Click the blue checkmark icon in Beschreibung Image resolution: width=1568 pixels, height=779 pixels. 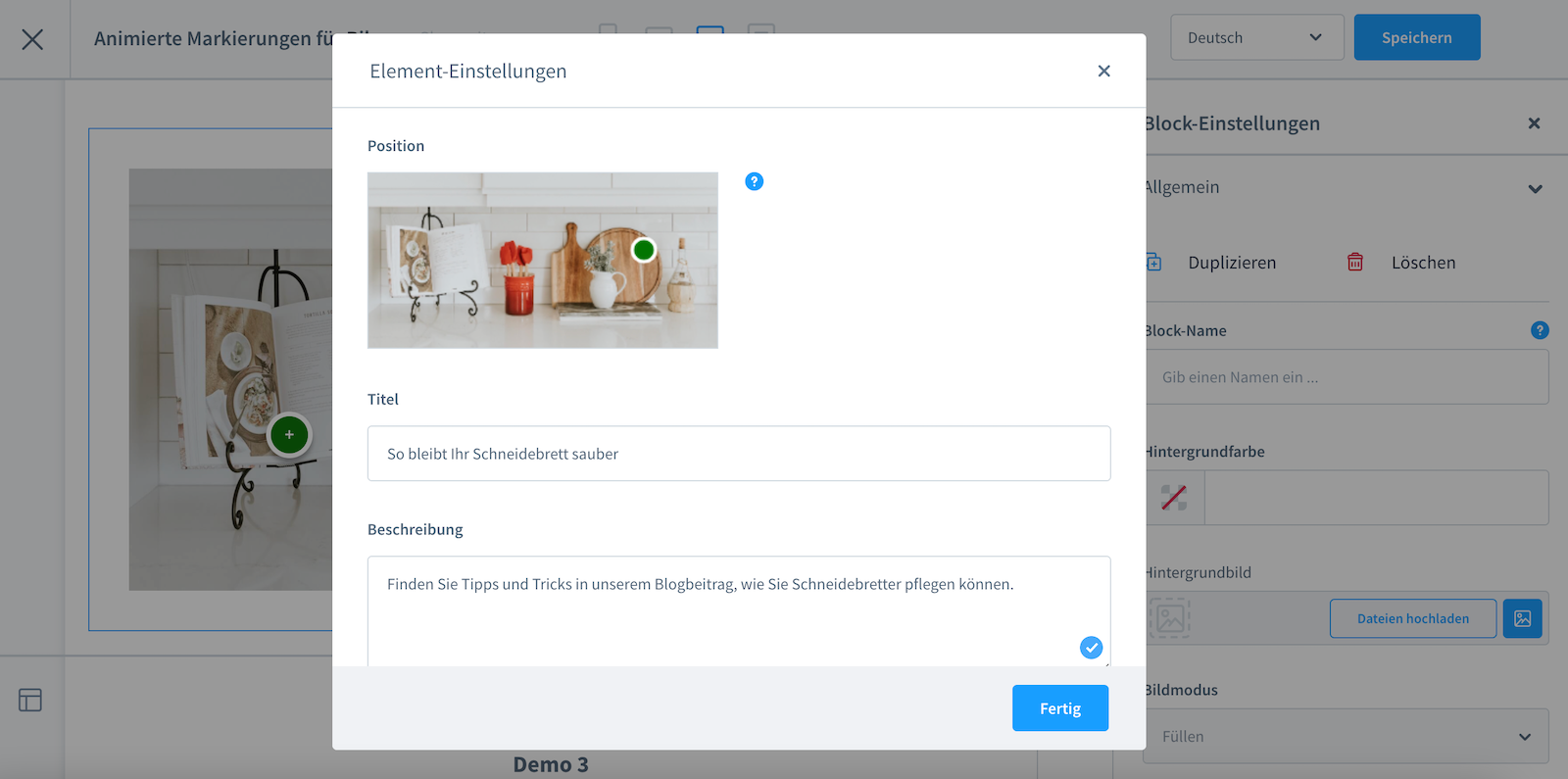coord(1091,647)
